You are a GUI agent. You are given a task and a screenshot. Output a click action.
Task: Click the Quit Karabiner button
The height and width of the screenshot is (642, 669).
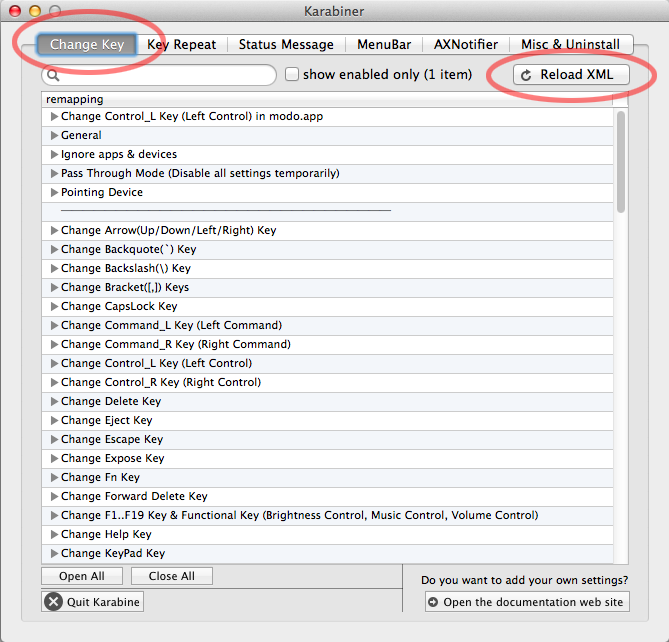(x=93, y=601)
